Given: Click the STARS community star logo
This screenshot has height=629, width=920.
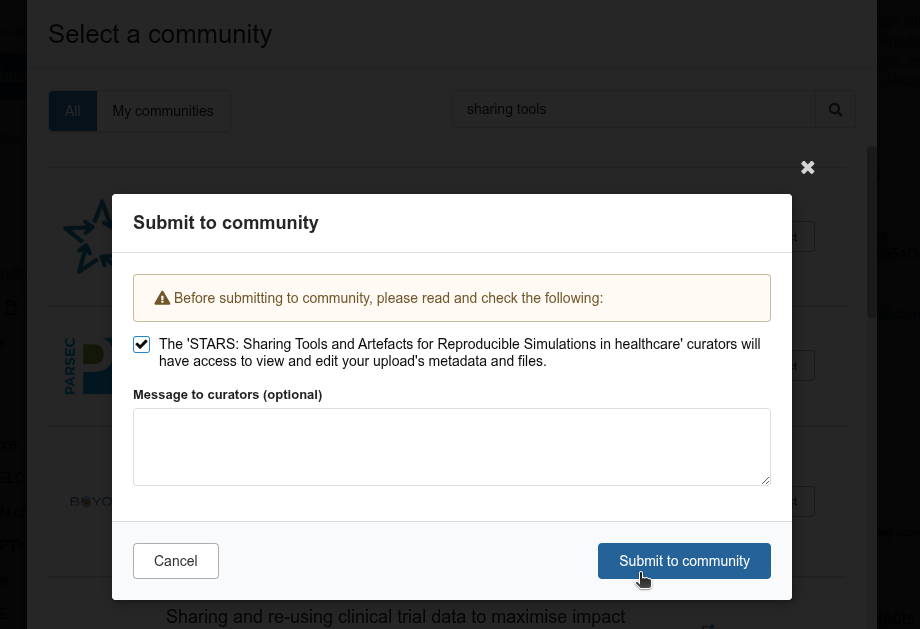Looking at the screenshot, I should click(87, 237).
